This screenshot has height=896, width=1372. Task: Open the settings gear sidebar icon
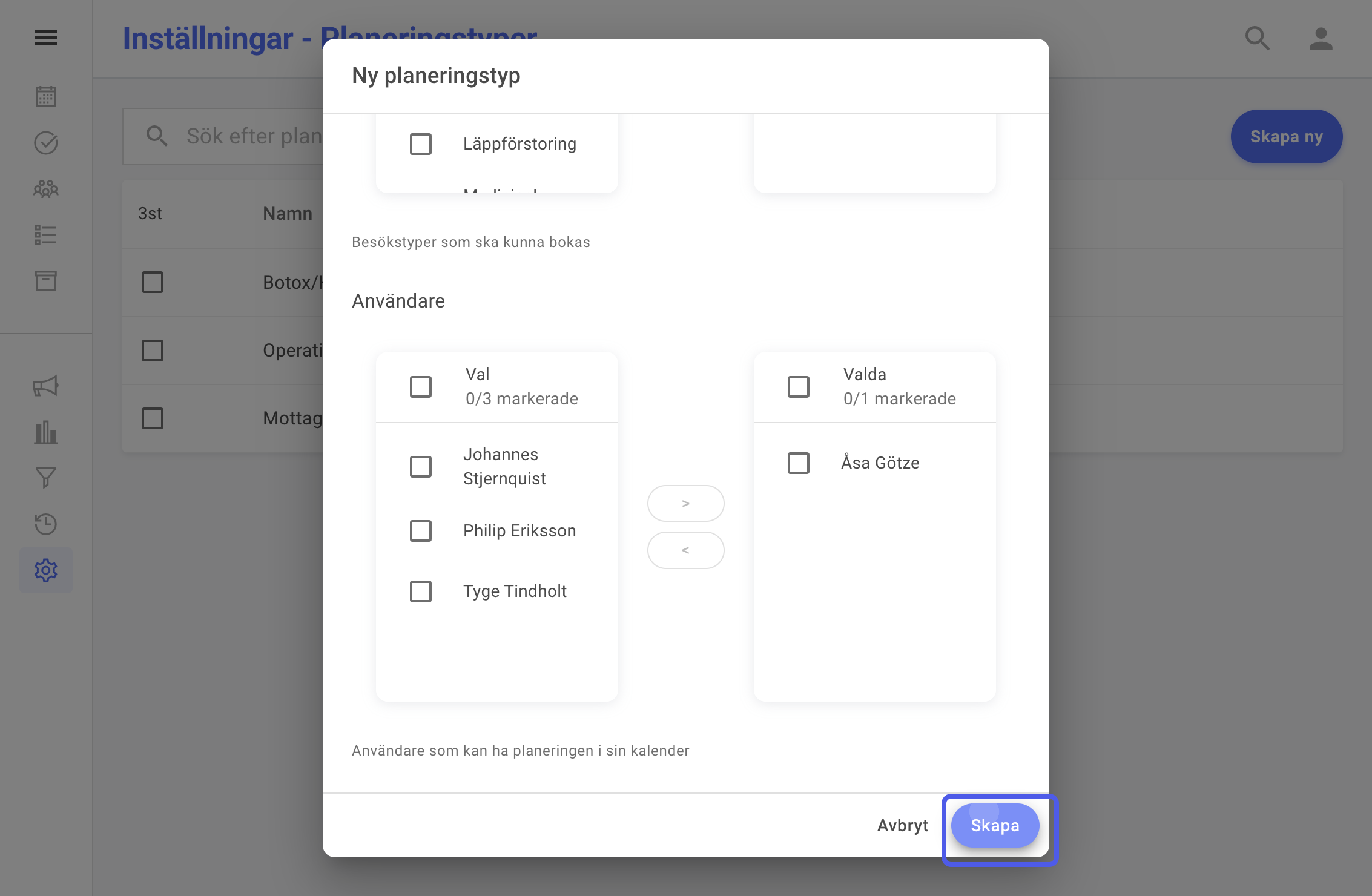(x=46, y=570)
